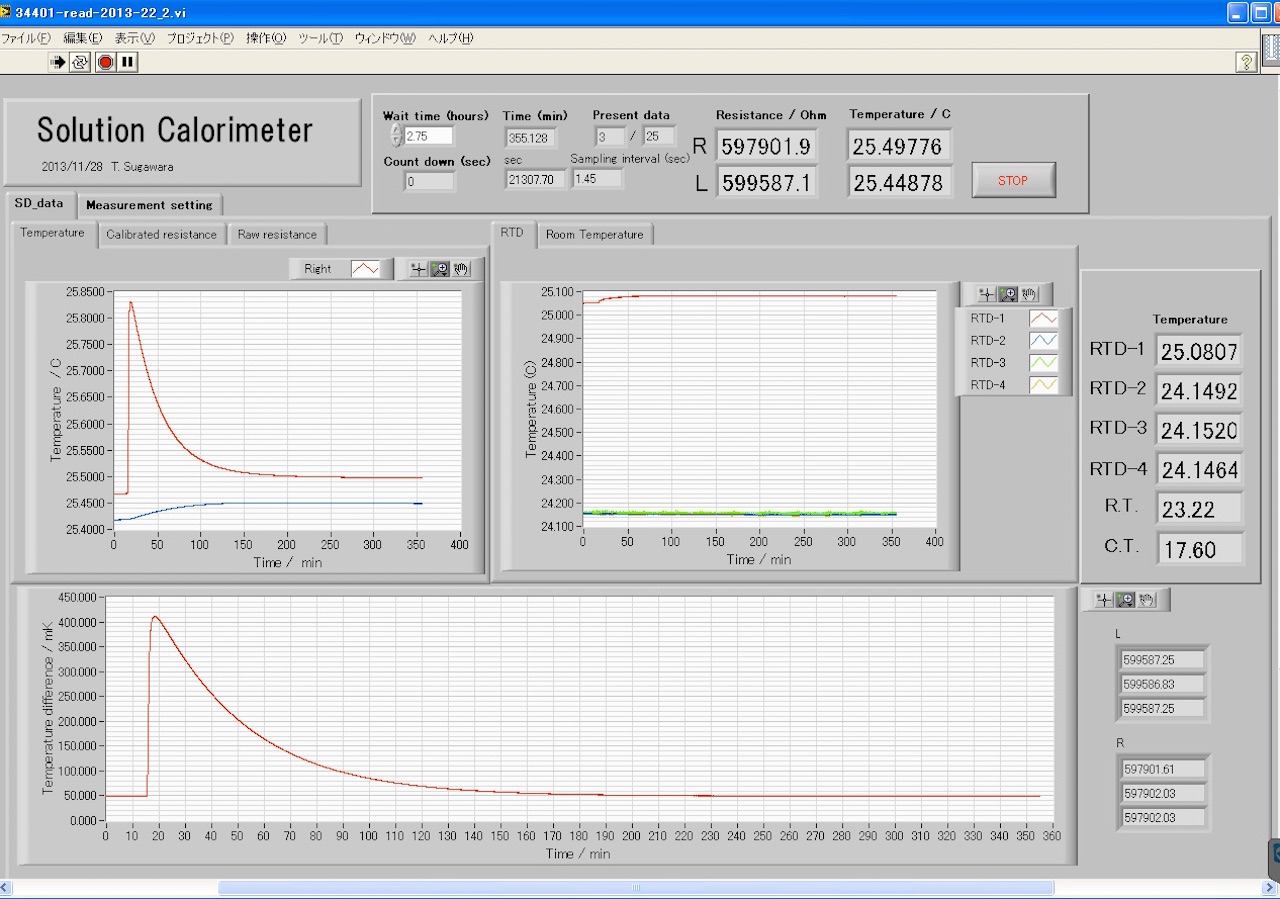Click the Run Continuously toolbar icon

point(81,62)
